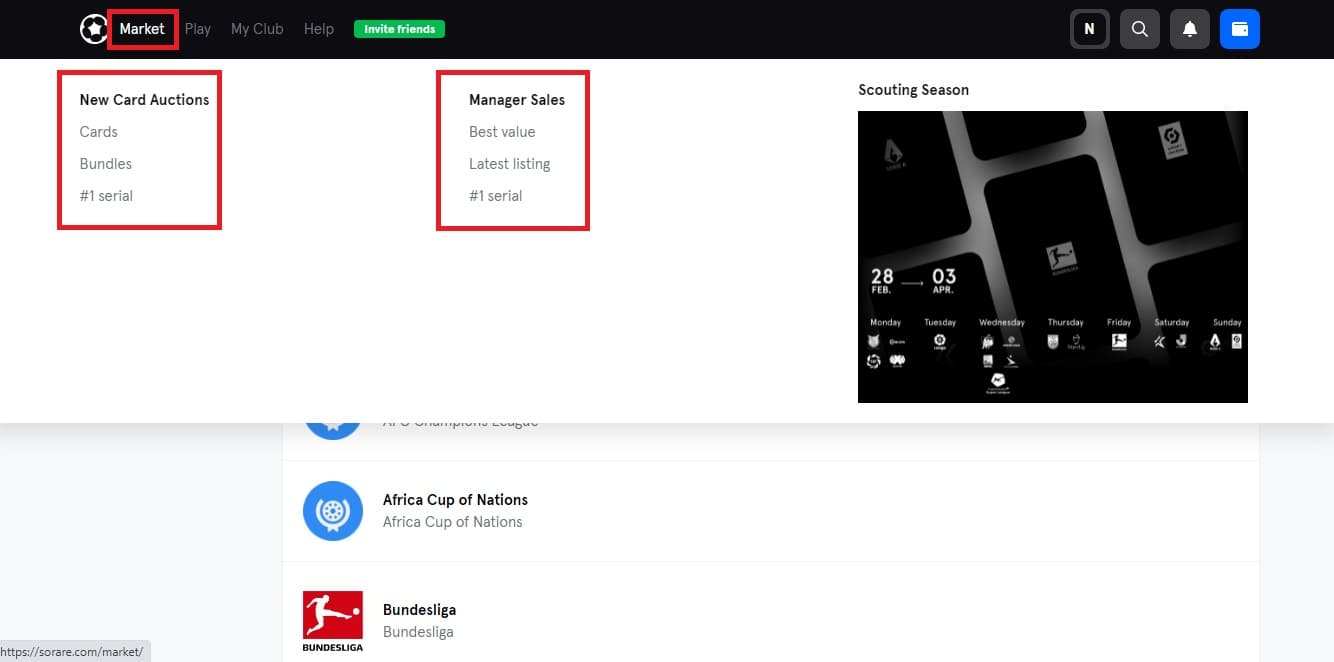
Task: Select Cards under New Card Auctions
Action: coord(99,132)
